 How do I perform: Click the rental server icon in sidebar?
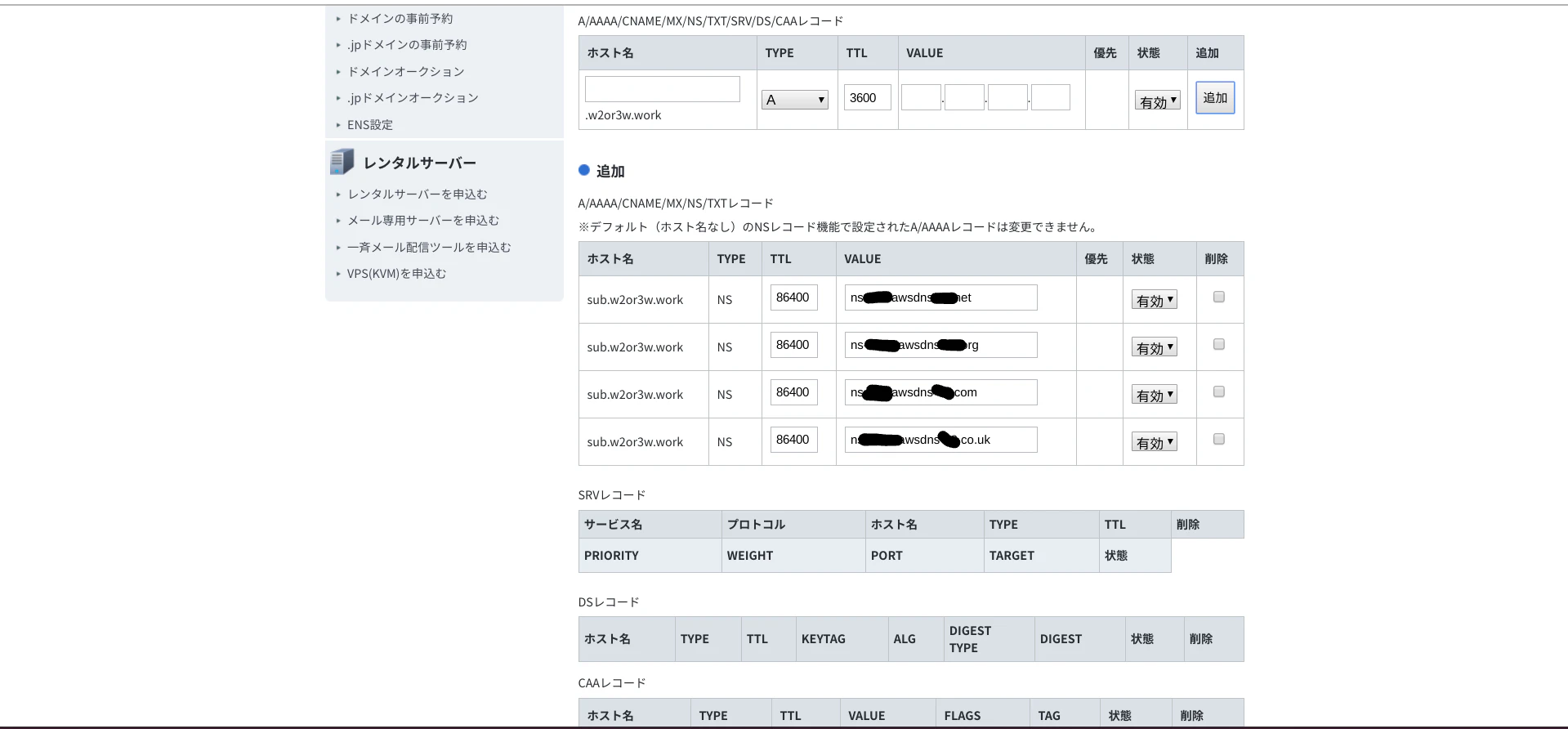tap(342, 162)
